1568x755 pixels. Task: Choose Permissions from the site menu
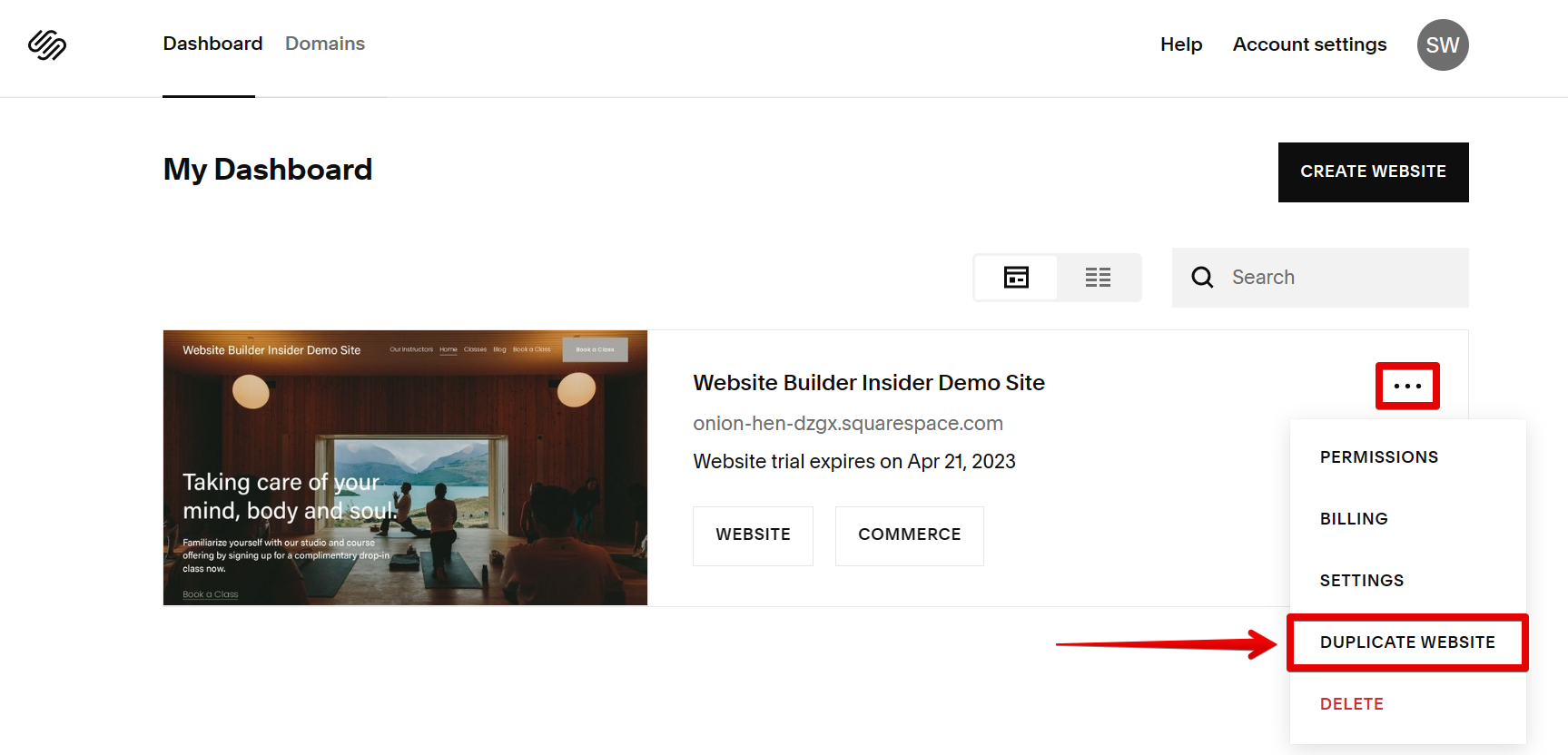pos(1379,457)
